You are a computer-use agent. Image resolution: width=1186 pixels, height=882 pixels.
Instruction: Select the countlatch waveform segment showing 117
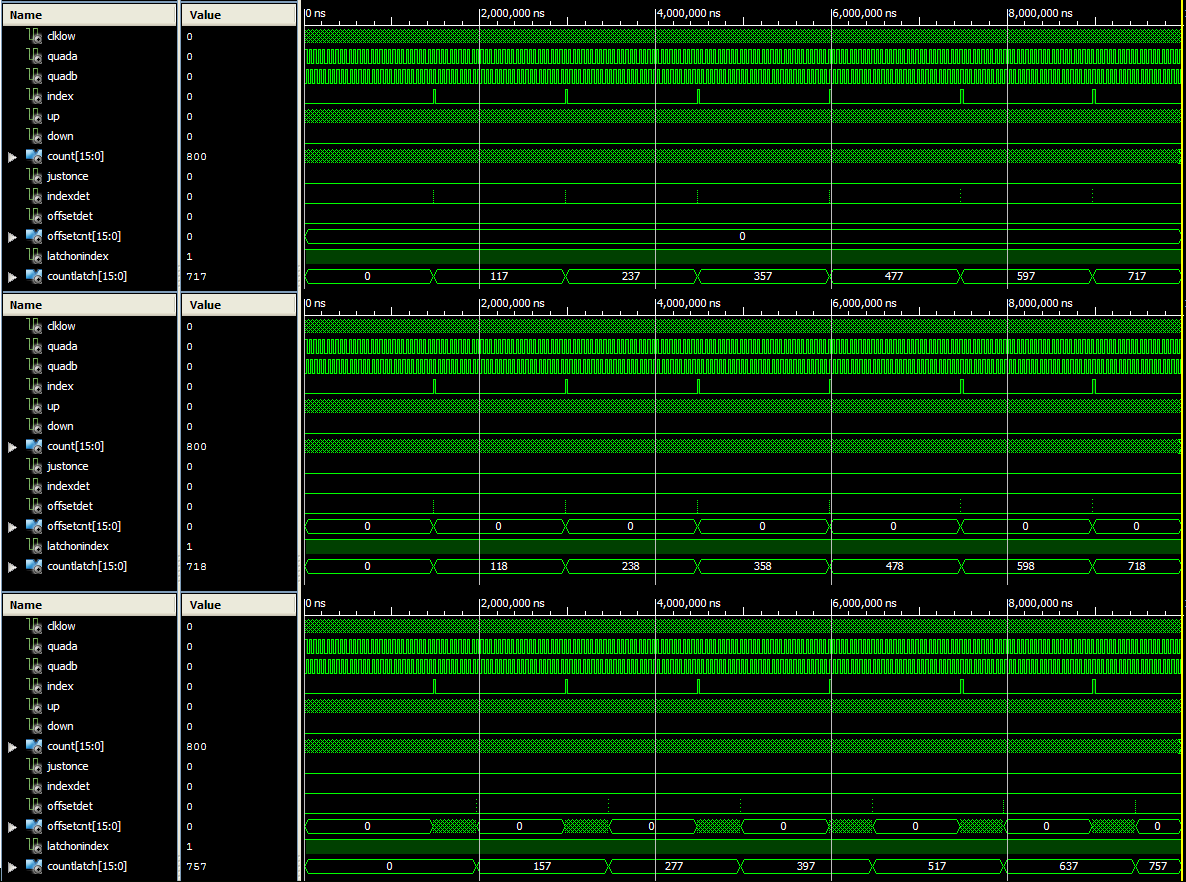(x=499, y=276)
